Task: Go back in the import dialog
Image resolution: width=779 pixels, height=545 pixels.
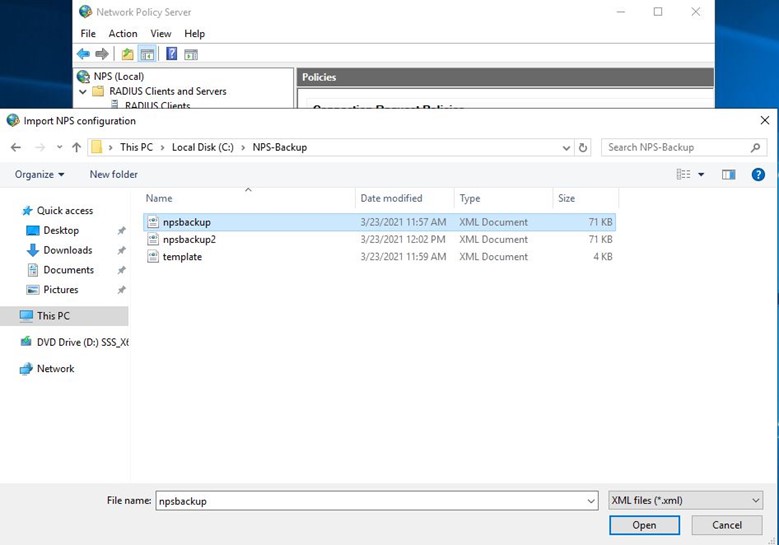Action: (x=16, y=147)
